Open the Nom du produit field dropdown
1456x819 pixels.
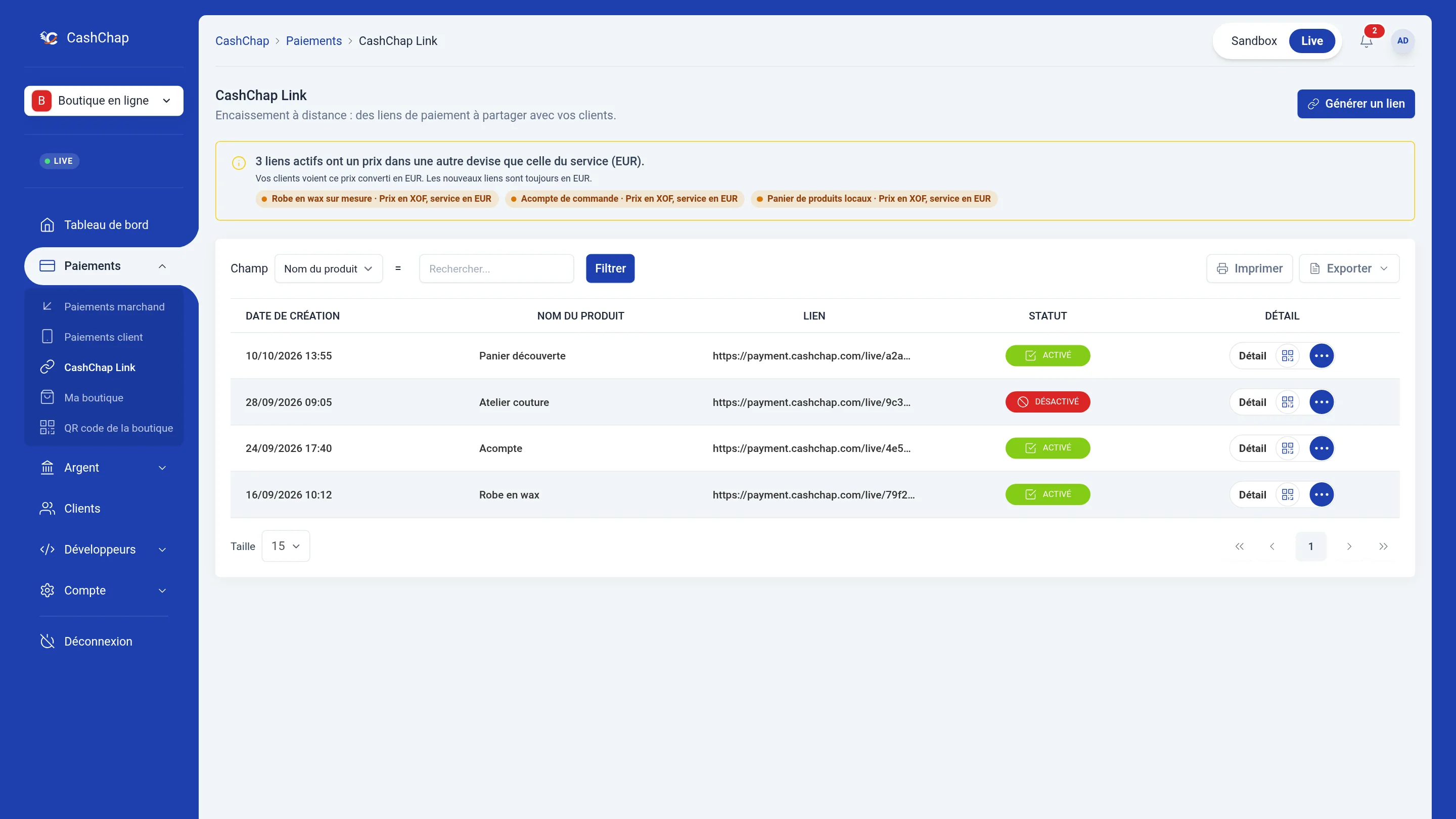(329, 268)
